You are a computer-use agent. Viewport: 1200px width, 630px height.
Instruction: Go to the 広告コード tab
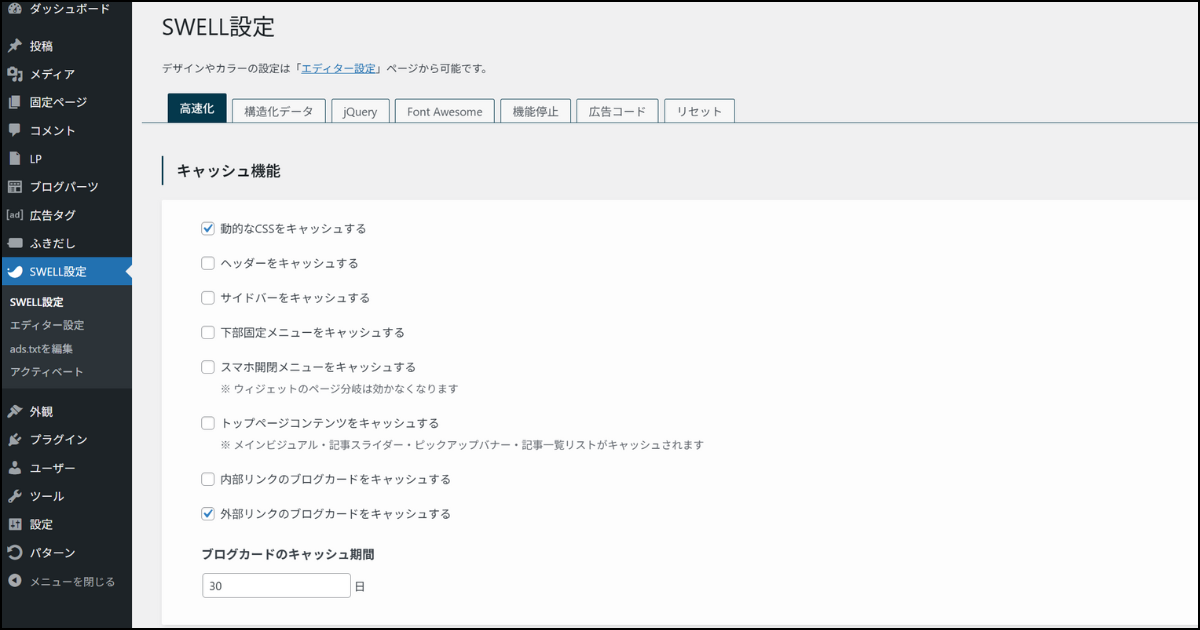coord(618,111)
